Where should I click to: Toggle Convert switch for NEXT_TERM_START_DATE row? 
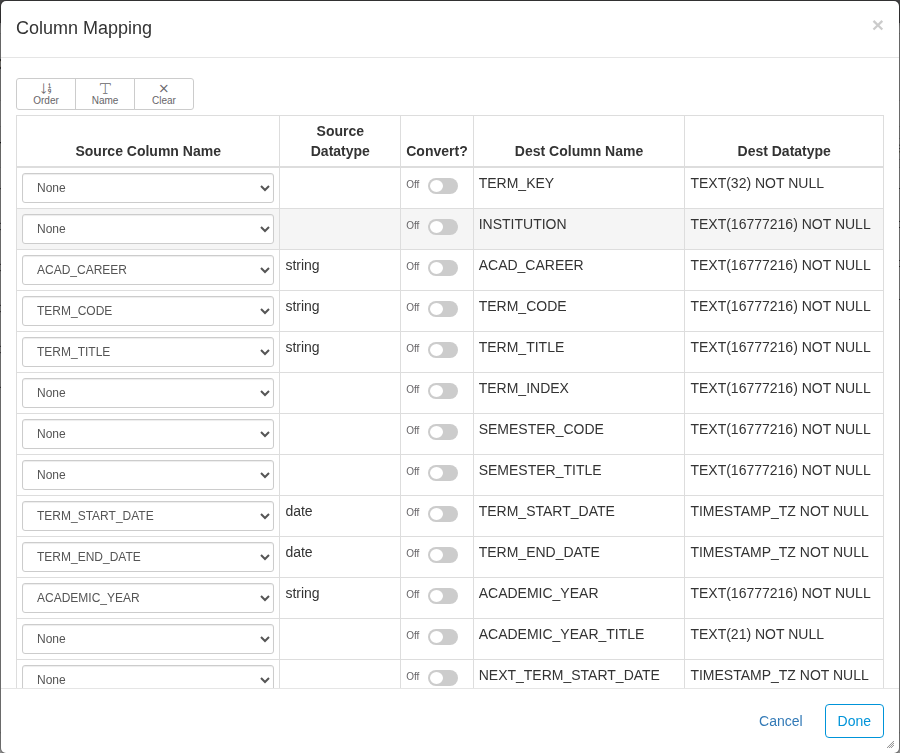[443, 678]
